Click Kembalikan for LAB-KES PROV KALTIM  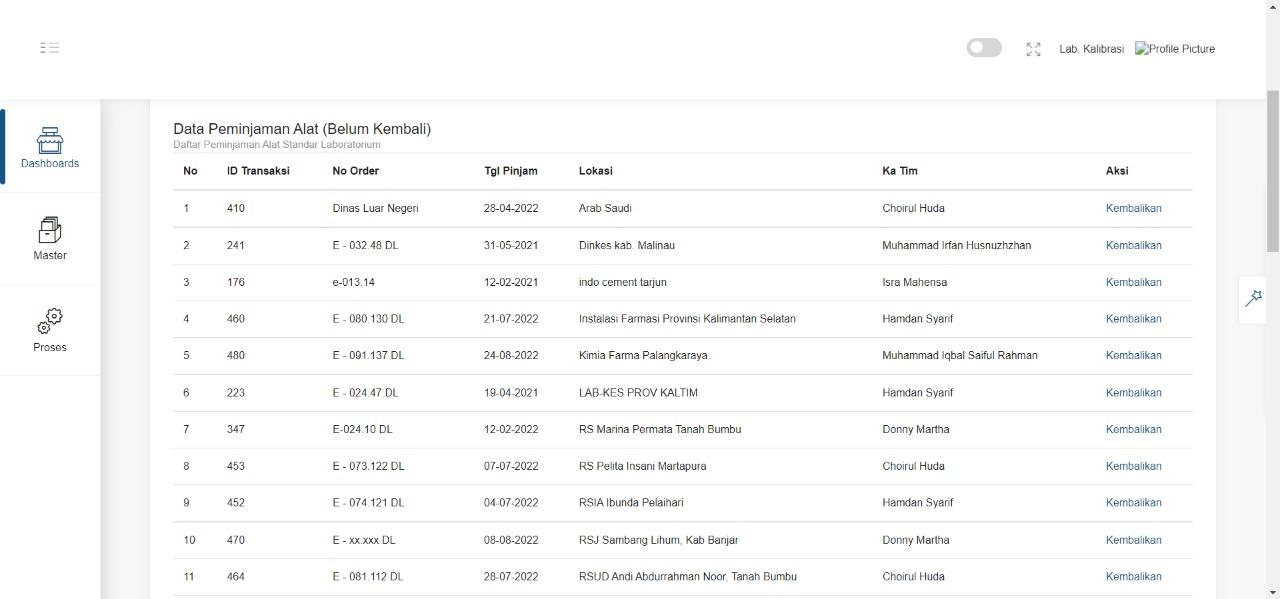(1133, 392)
